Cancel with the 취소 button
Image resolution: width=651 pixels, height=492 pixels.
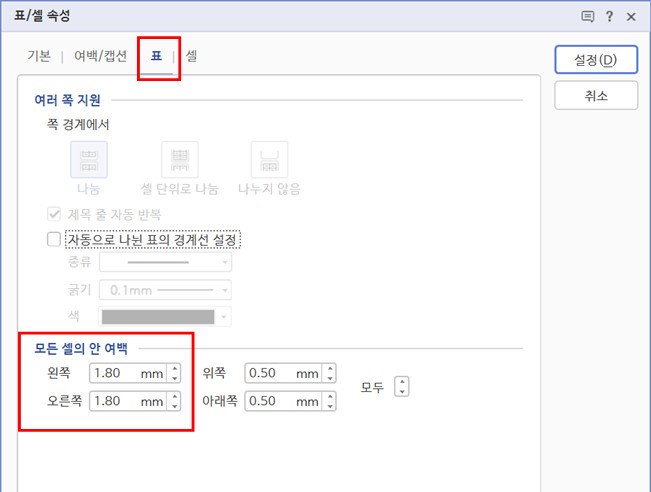tap(596, 95)
